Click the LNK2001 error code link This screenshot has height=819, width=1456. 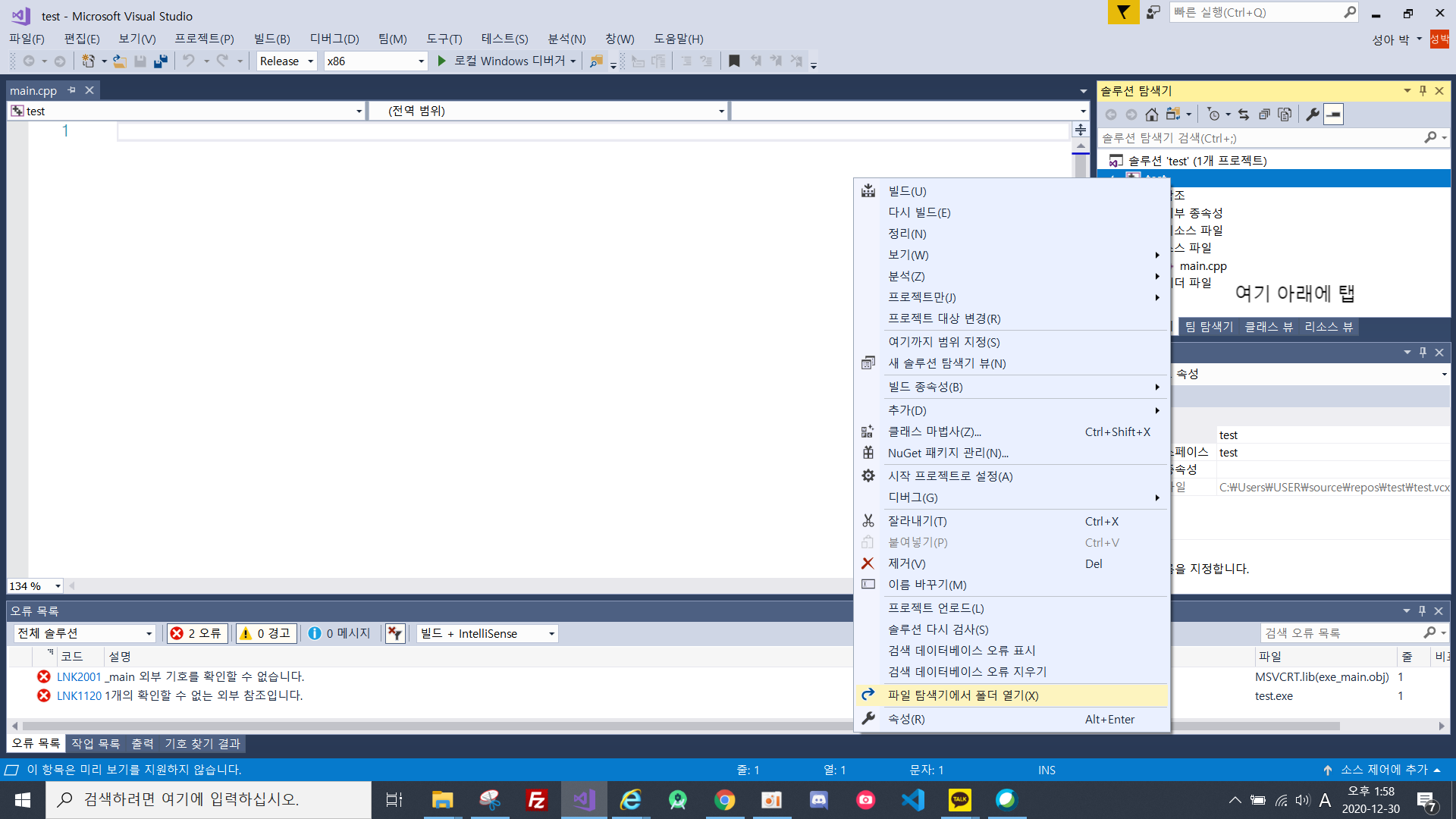click(x=78, y=676)
